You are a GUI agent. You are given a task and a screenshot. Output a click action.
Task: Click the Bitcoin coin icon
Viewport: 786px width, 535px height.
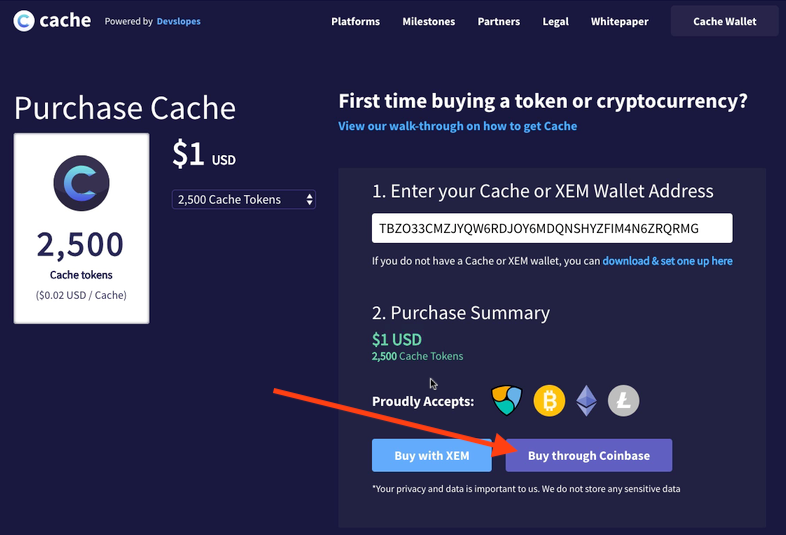[x=549, y=401]
